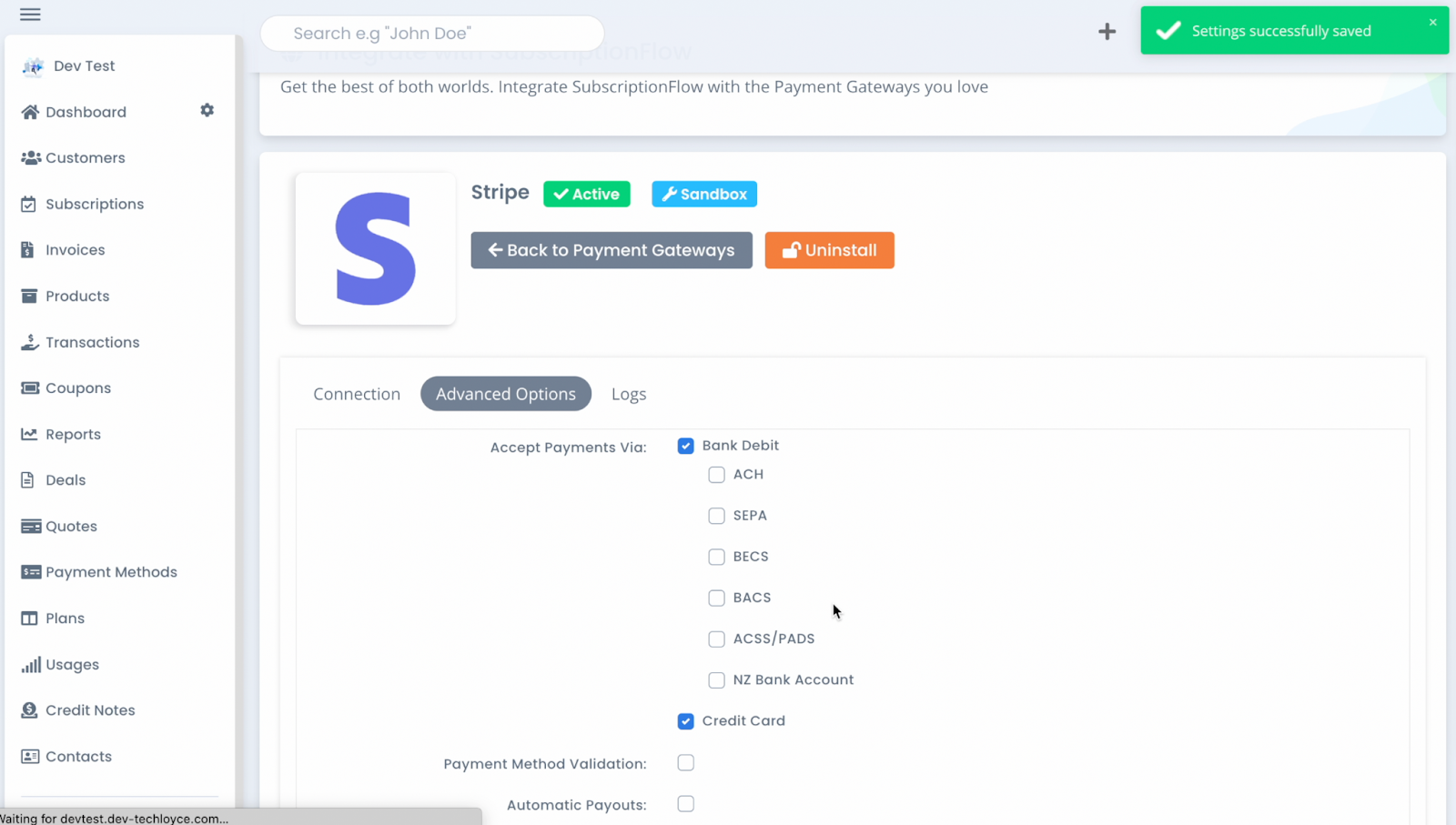Viewport: 1456px width, 825px height.
Task: Open the Invoices page
Action: (30, 249)
